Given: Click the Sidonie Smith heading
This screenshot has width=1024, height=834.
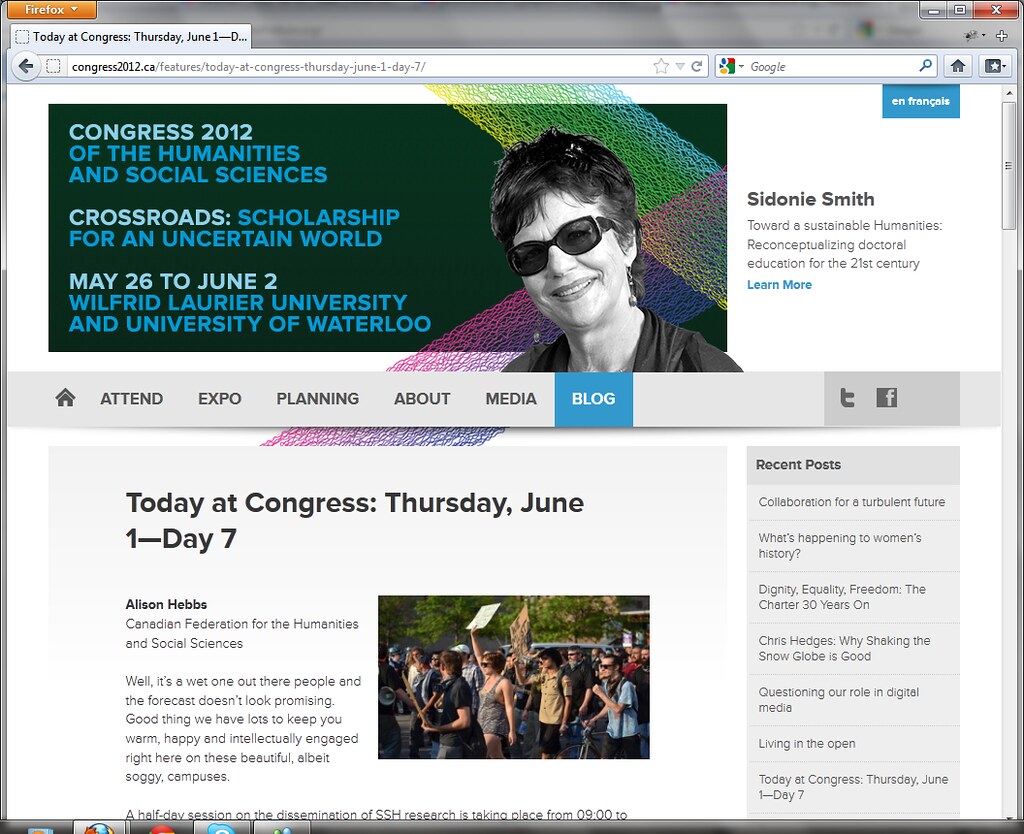Looking at the screenshot, I should tap(810, 199).
